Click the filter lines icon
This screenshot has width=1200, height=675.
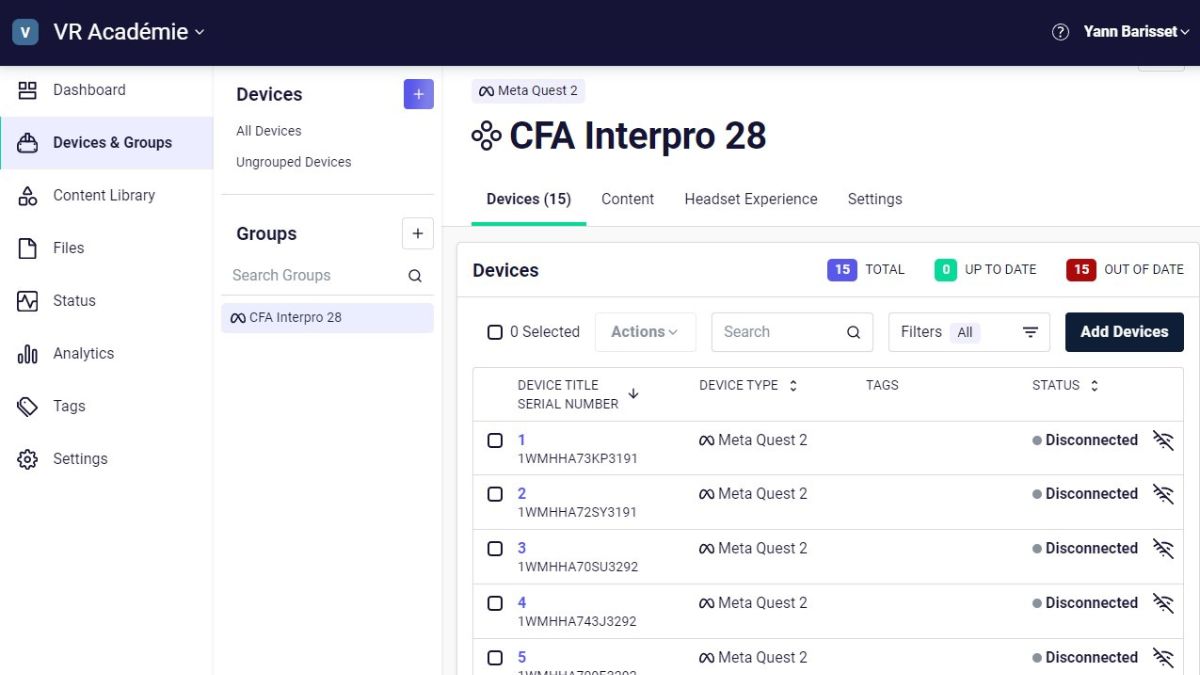click(x=1030, y=332)
